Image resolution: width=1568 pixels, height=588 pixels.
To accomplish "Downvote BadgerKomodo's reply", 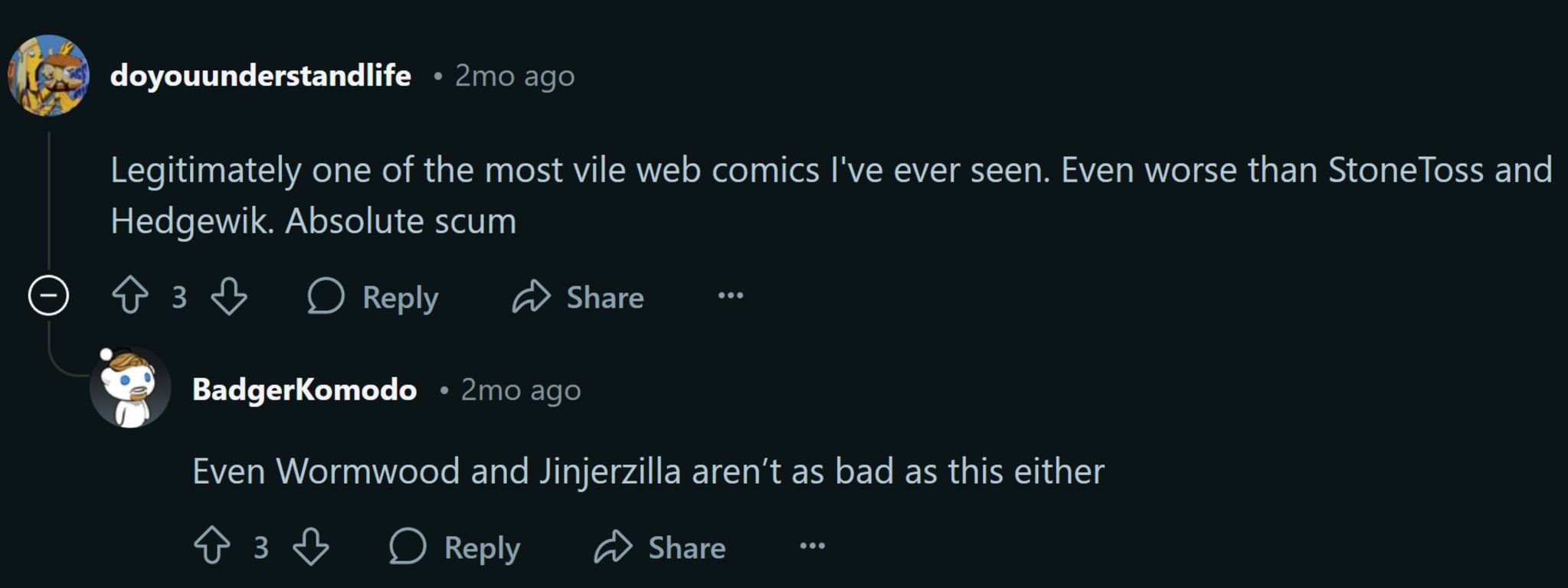I will 311,547.
